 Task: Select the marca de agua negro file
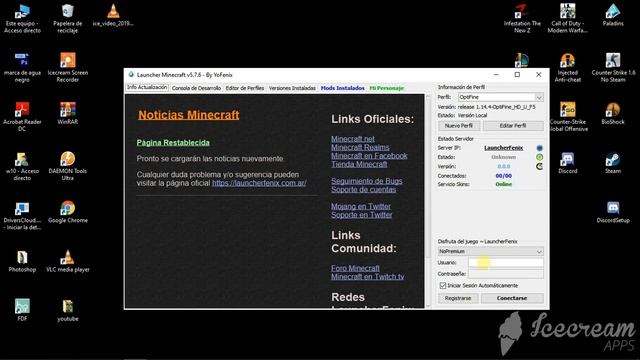22,68
